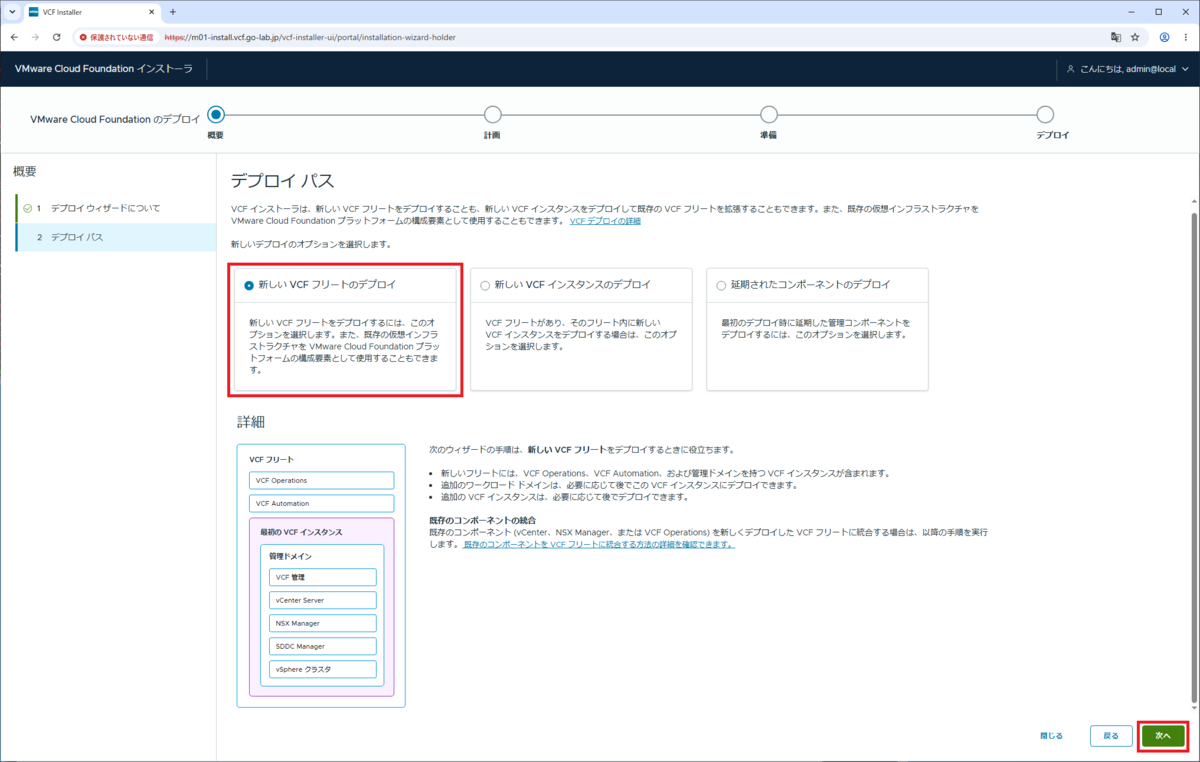Click the 戻る button
Viewport: 1200px width, 762px height.
pyautogui.click(x=1111, y=735)
